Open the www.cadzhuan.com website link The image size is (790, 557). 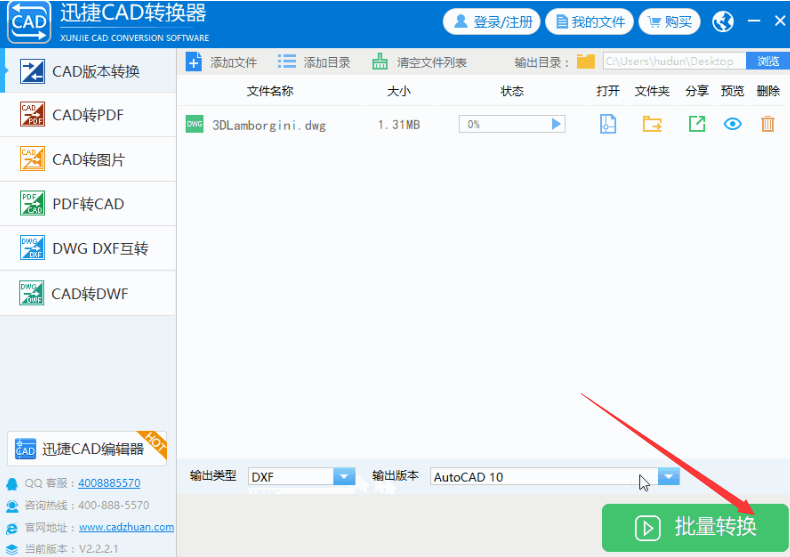(x=126, y=527)
